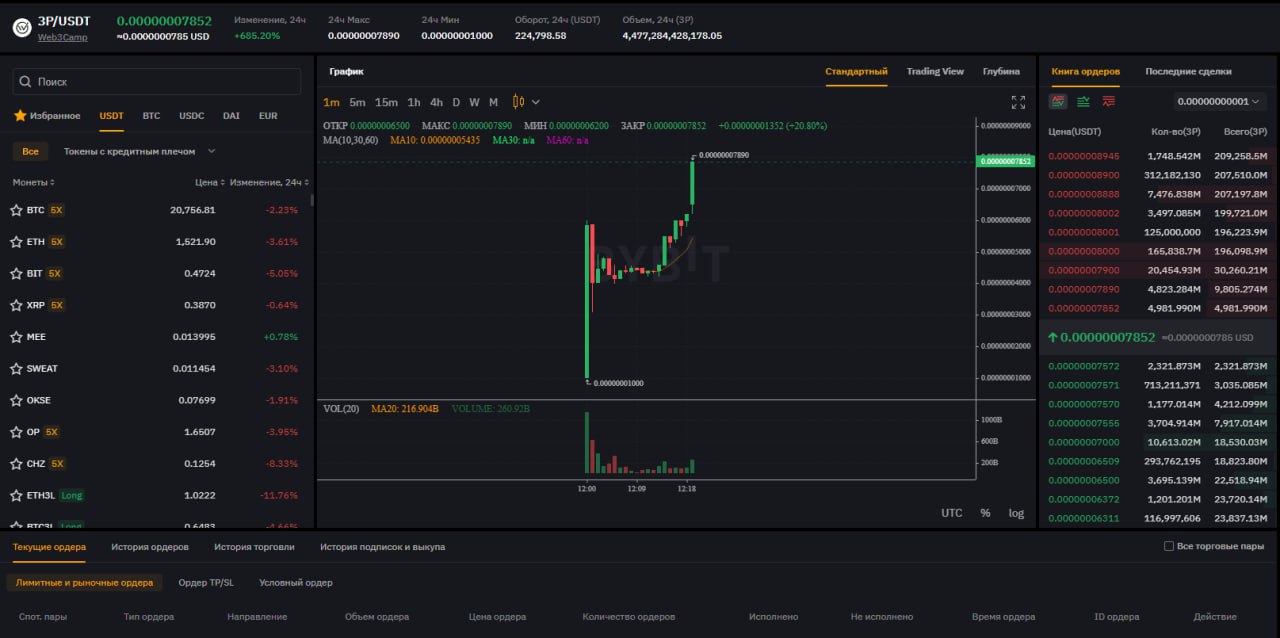
Task: Toggle favorite star for CHZ
Action: point(16,464)
